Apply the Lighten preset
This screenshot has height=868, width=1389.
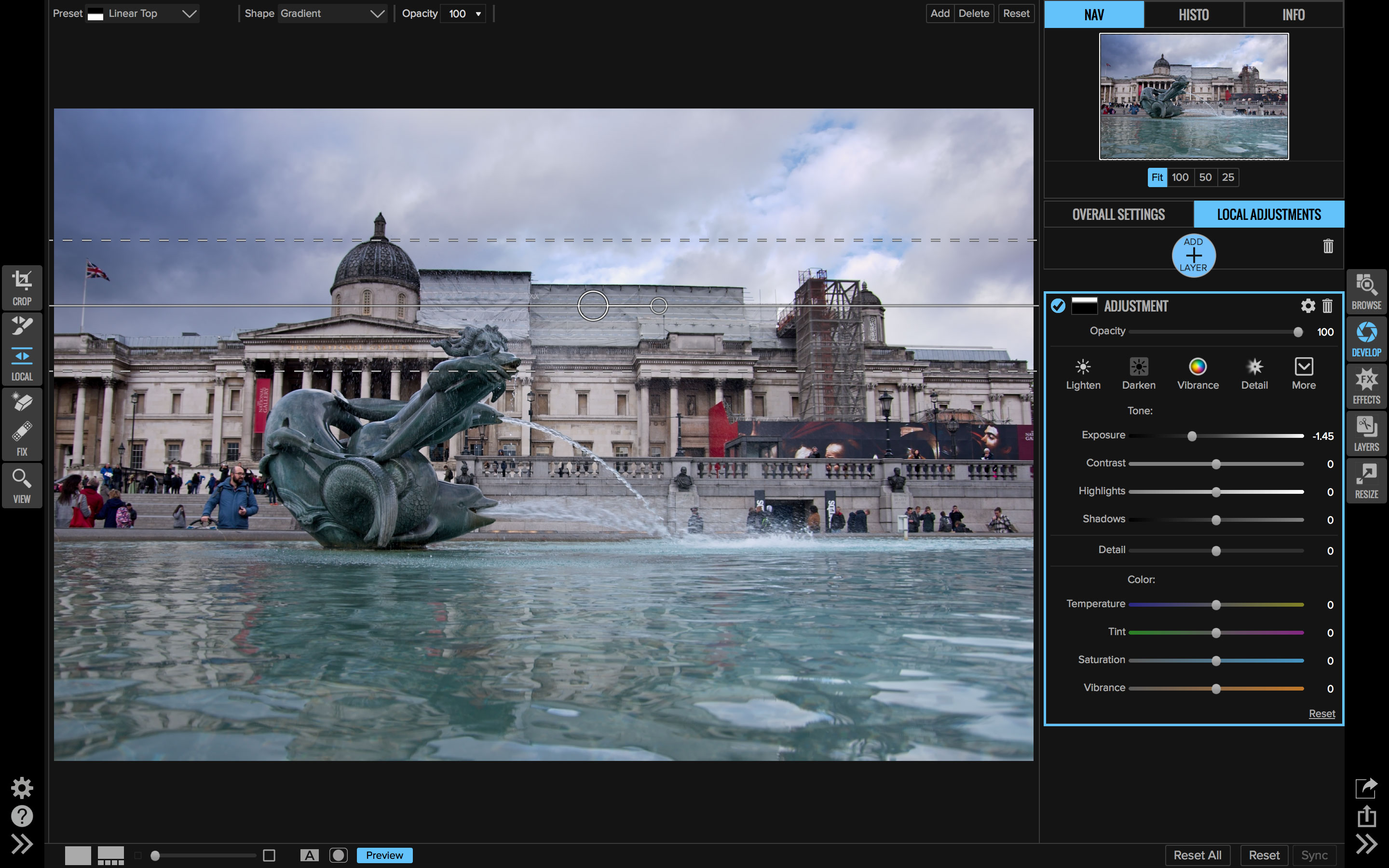[x=1083, y=374]
